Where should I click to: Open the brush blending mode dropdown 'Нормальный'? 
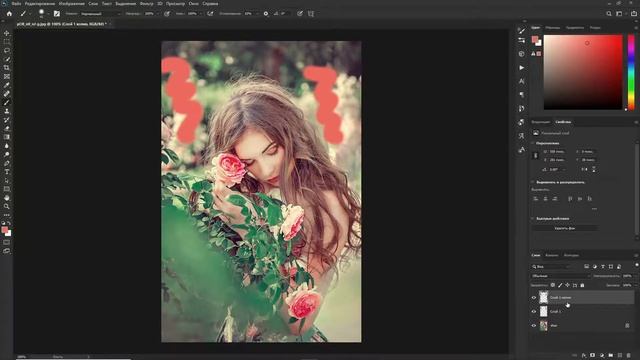[x=100, y=13]
